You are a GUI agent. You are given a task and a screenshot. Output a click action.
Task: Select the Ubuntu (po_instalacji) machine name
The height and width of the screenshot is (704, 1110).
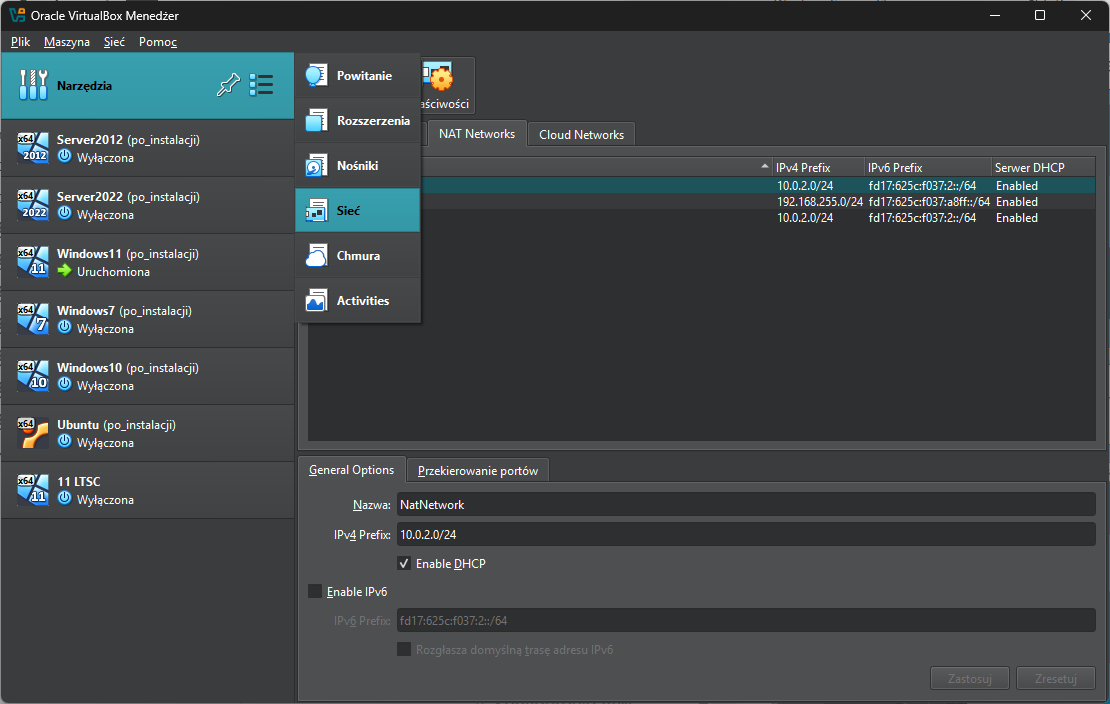pyautogui.click(x=116, y=424)
